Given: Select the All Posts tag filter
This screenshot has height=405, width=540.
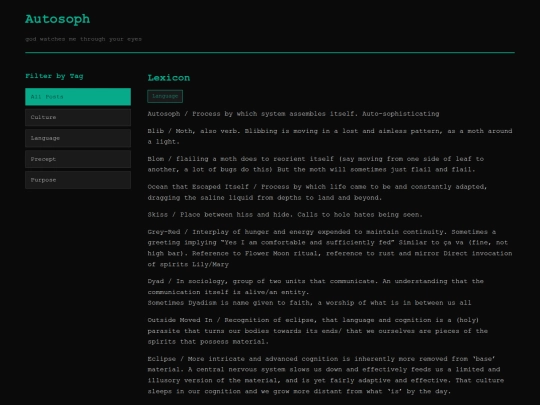Looking at the screenshot, I should click(78, 97).
